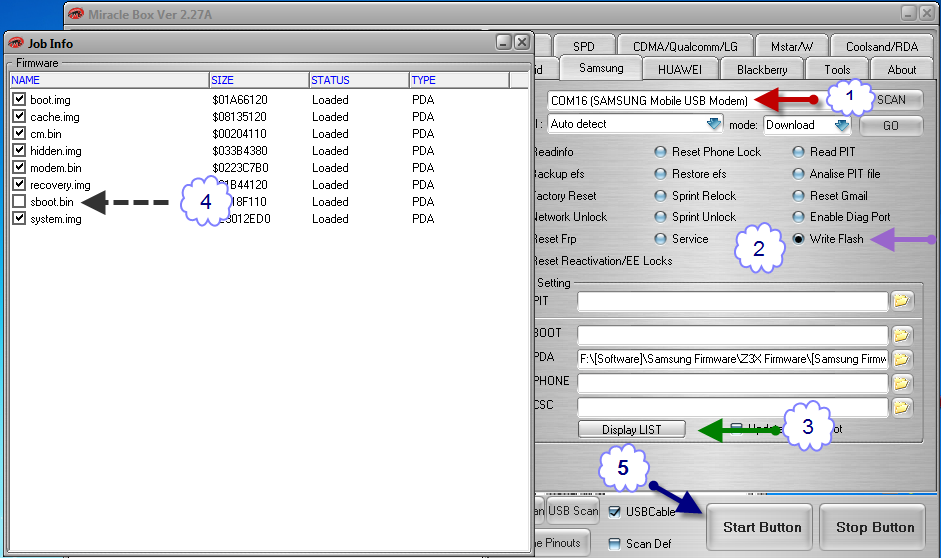Toggle the USBCable checkbox

[x=615, y=512]
